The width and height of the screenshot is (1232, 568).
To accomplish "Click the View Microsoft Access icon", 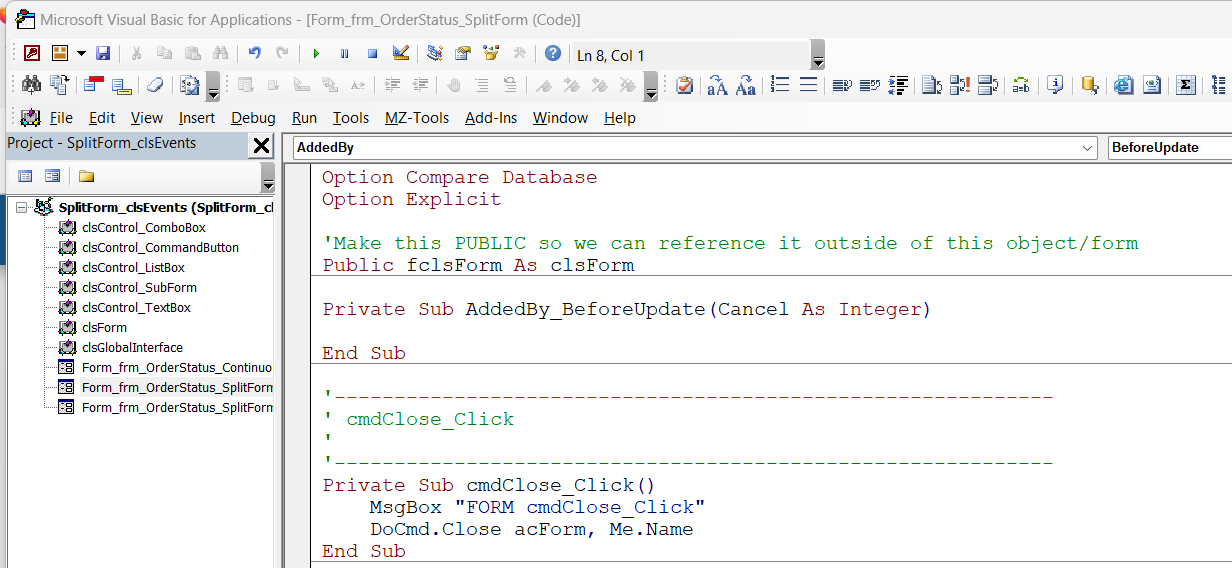I will pos(32,54).
